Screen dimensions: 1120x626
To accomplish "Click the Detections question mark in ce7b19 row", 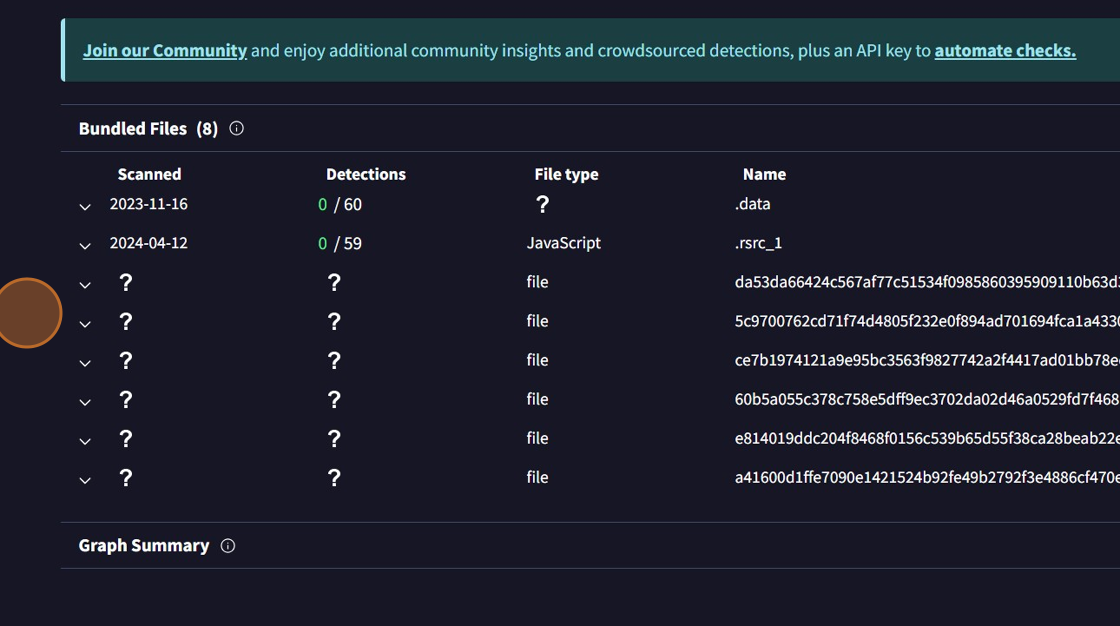I will click(x=334, y=361).
